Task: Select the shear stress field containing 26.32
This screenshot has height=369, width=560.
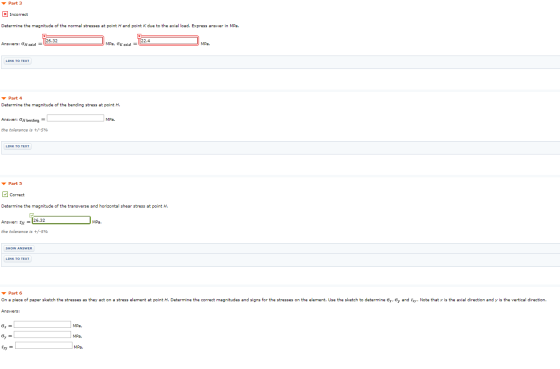Action: pos(61,220)
